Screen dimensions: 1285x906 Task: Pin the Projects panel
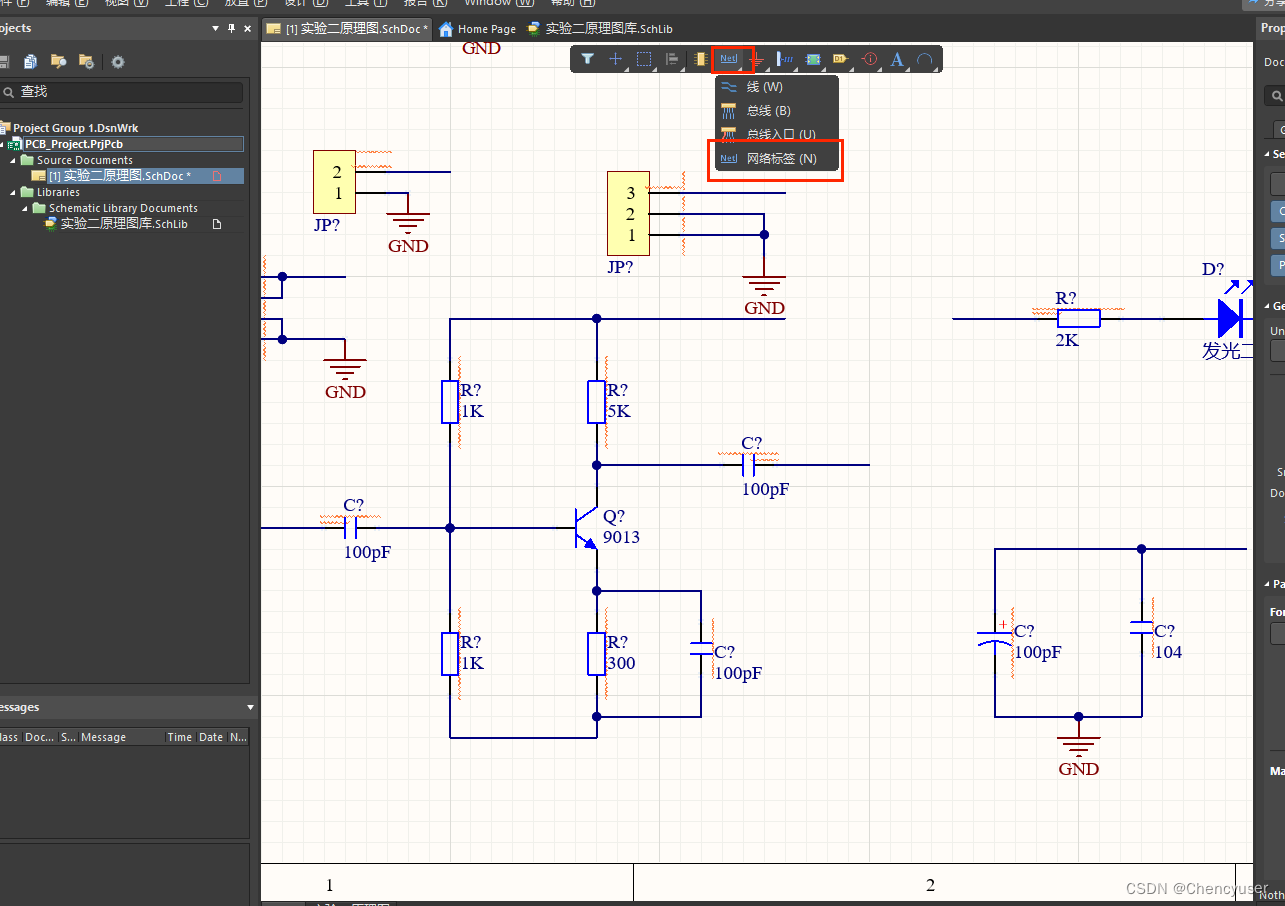232,28
